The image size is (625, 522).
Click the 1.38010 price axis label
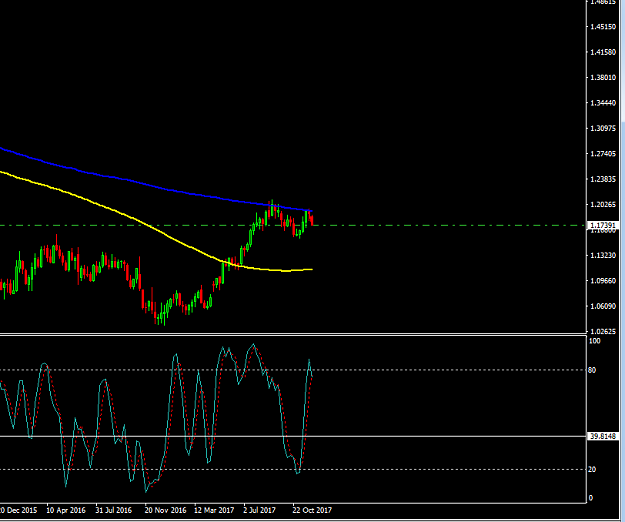pyautogui.click(x=603, y=77)
